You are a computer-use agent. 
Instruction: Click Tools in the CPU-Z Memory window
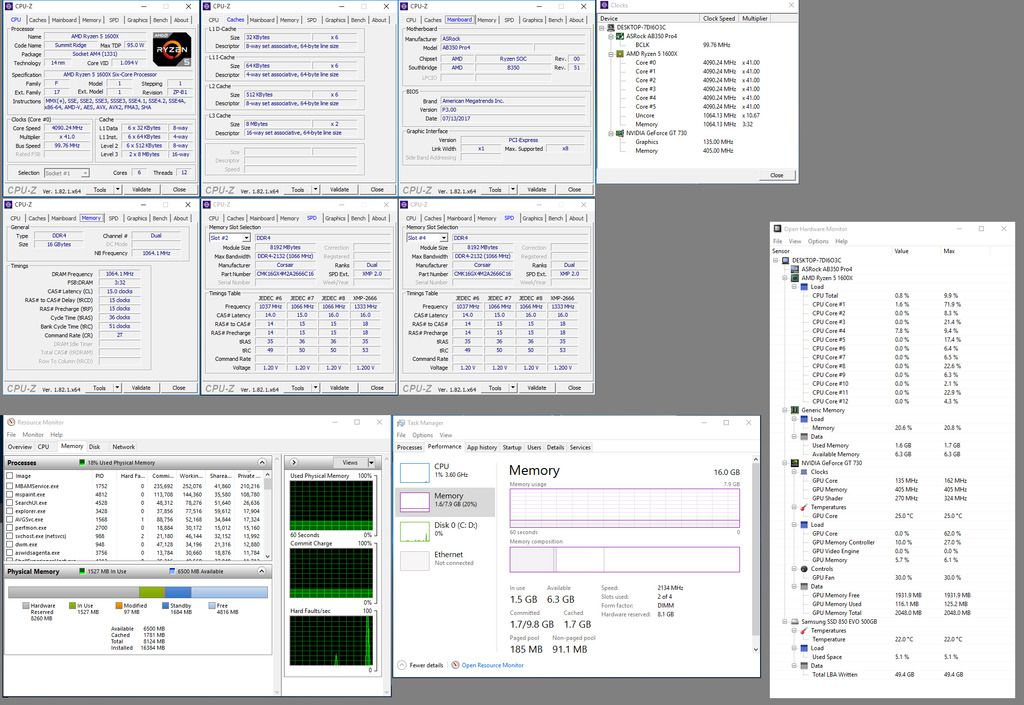99,388
